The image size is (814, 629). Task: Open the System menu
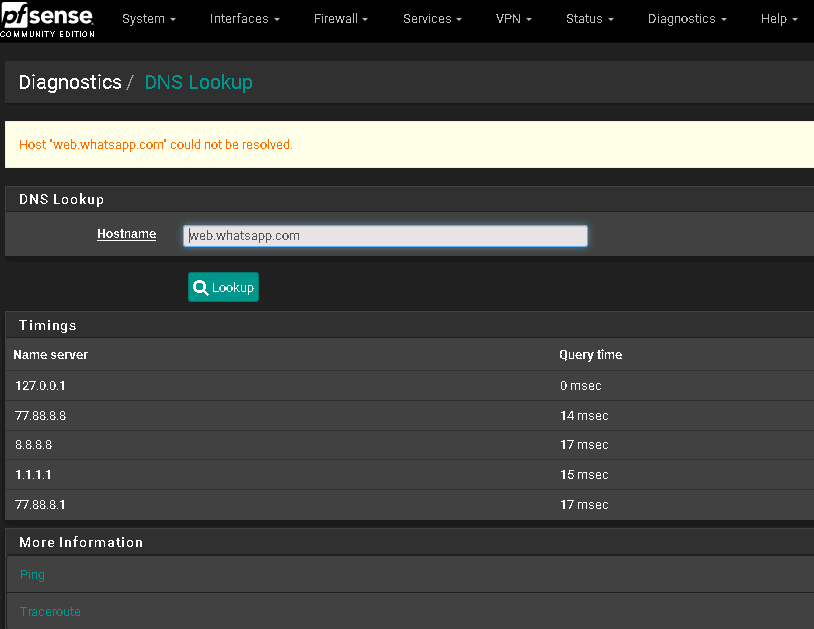(x=148, y=19)
